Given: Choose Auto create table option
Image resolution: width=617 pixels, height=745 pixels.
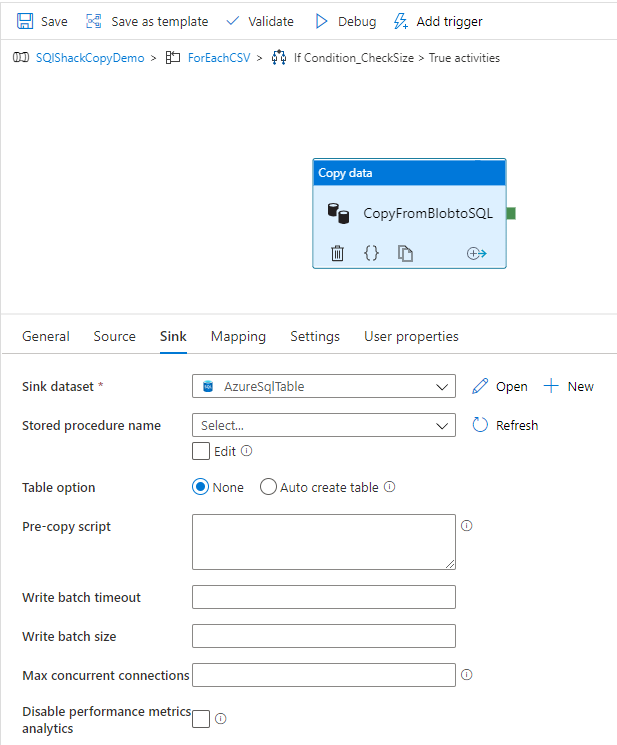Looking at the screenshot, I should coord(268,487).
